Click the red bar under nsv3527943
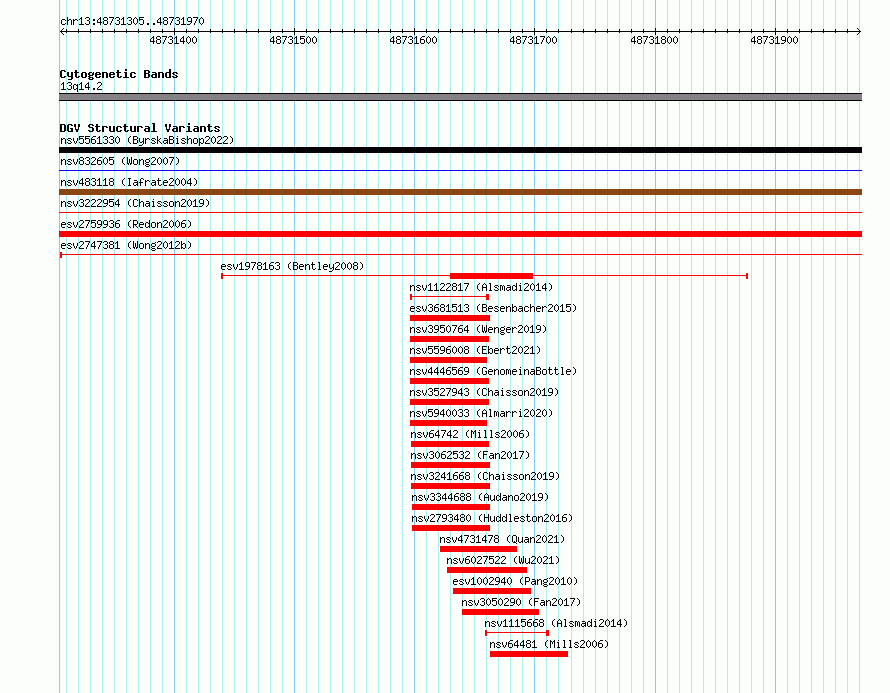Viewport: 890px width, 693px height. [x=450, y=402]
